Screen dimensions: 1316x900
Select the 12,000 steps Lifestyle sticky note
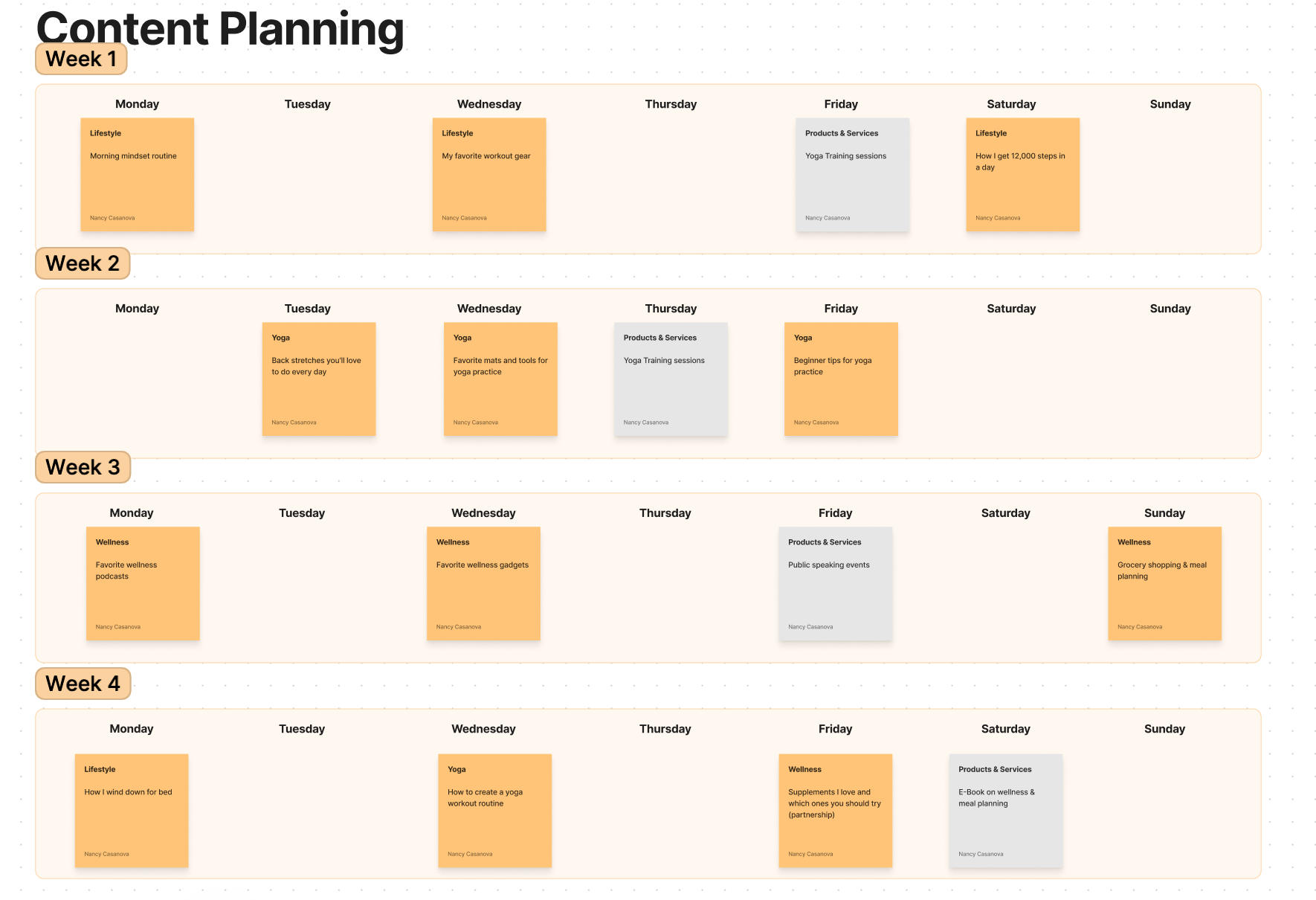pos(1023,175)
